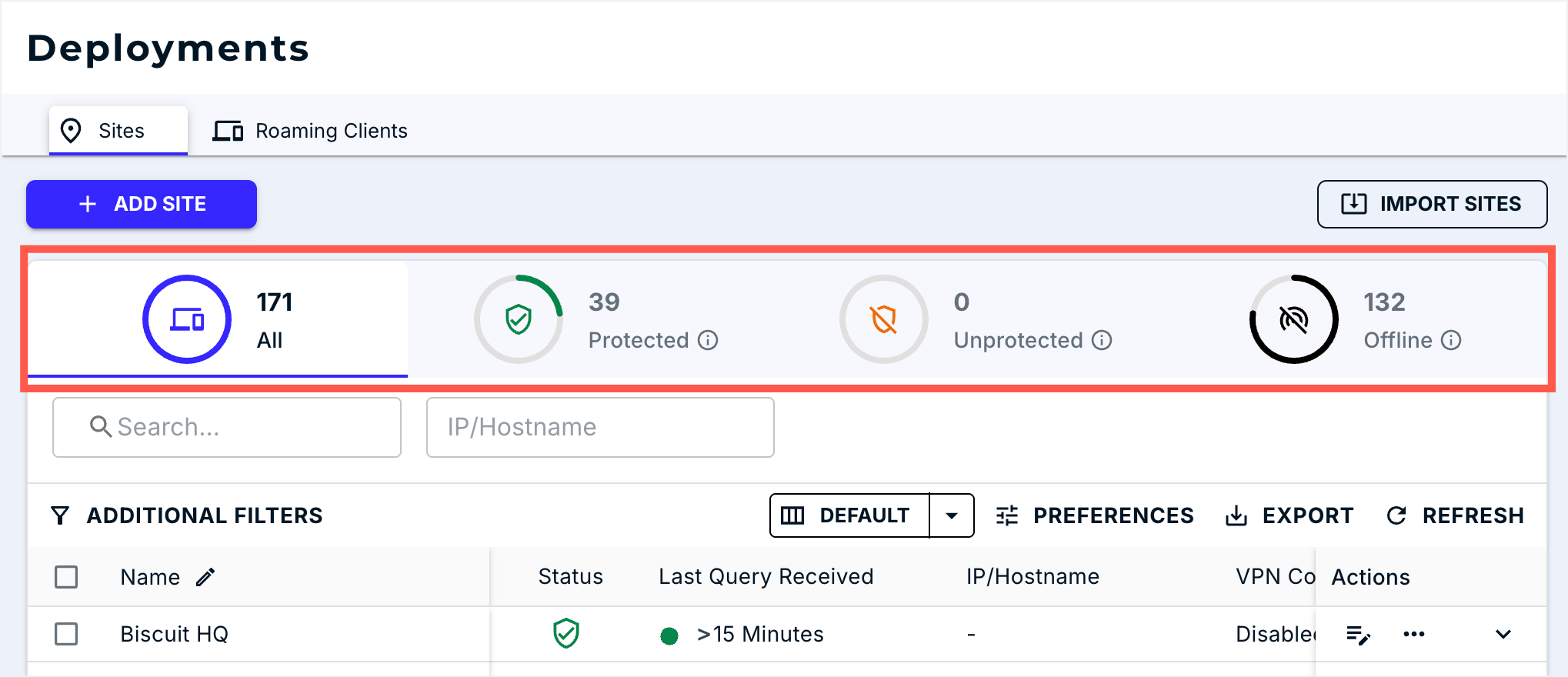
Task: Click the edit list icon for Biscuit HQ
Action: (x=1359, y=635)
